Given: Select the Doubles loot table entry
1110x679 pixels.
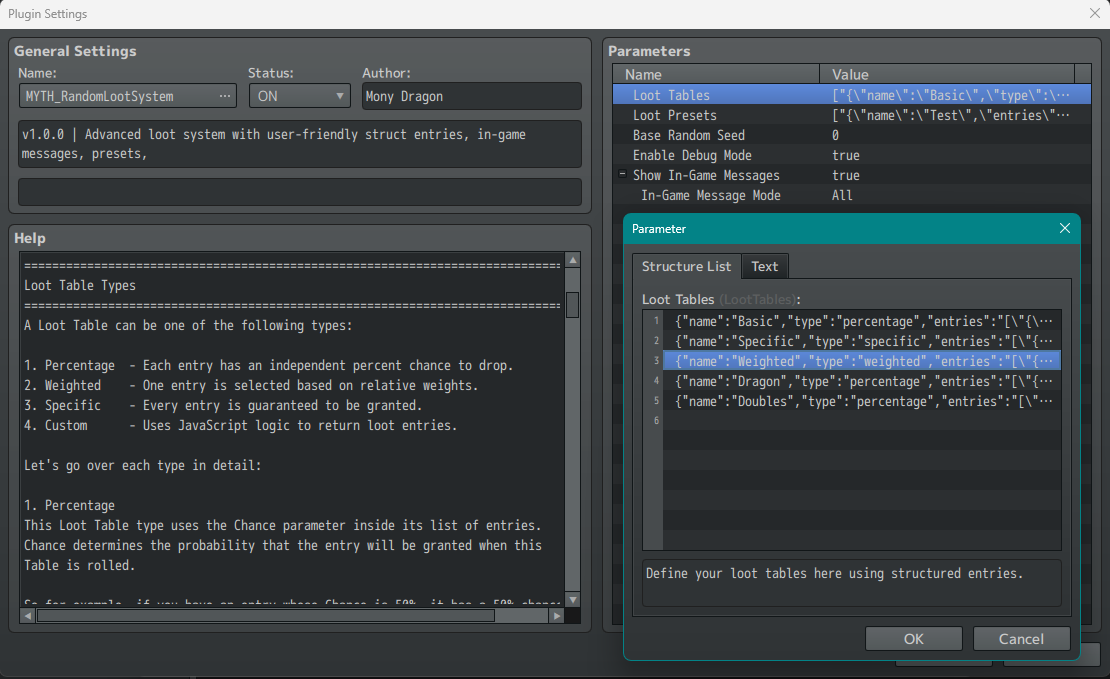Looking at the screenshot, I should [x=862, y=401].
